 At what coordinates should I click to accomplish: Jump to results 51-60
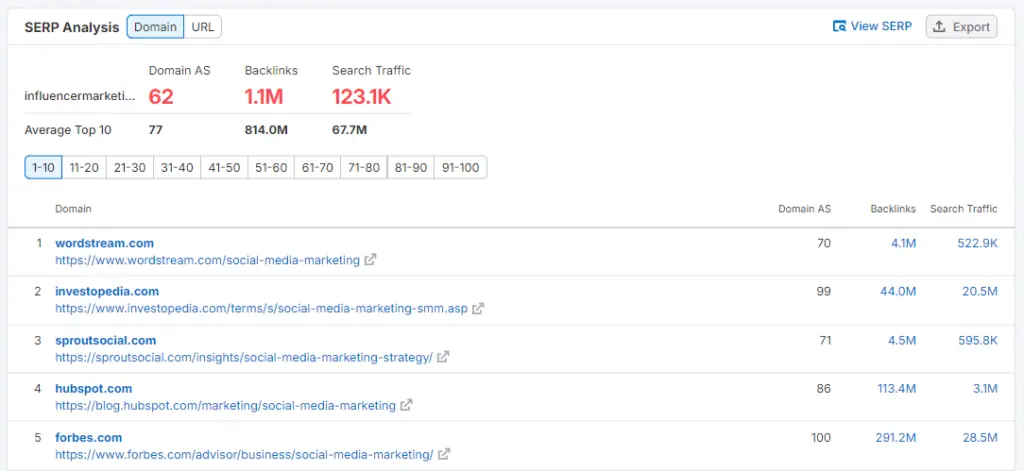pos(270,168)
